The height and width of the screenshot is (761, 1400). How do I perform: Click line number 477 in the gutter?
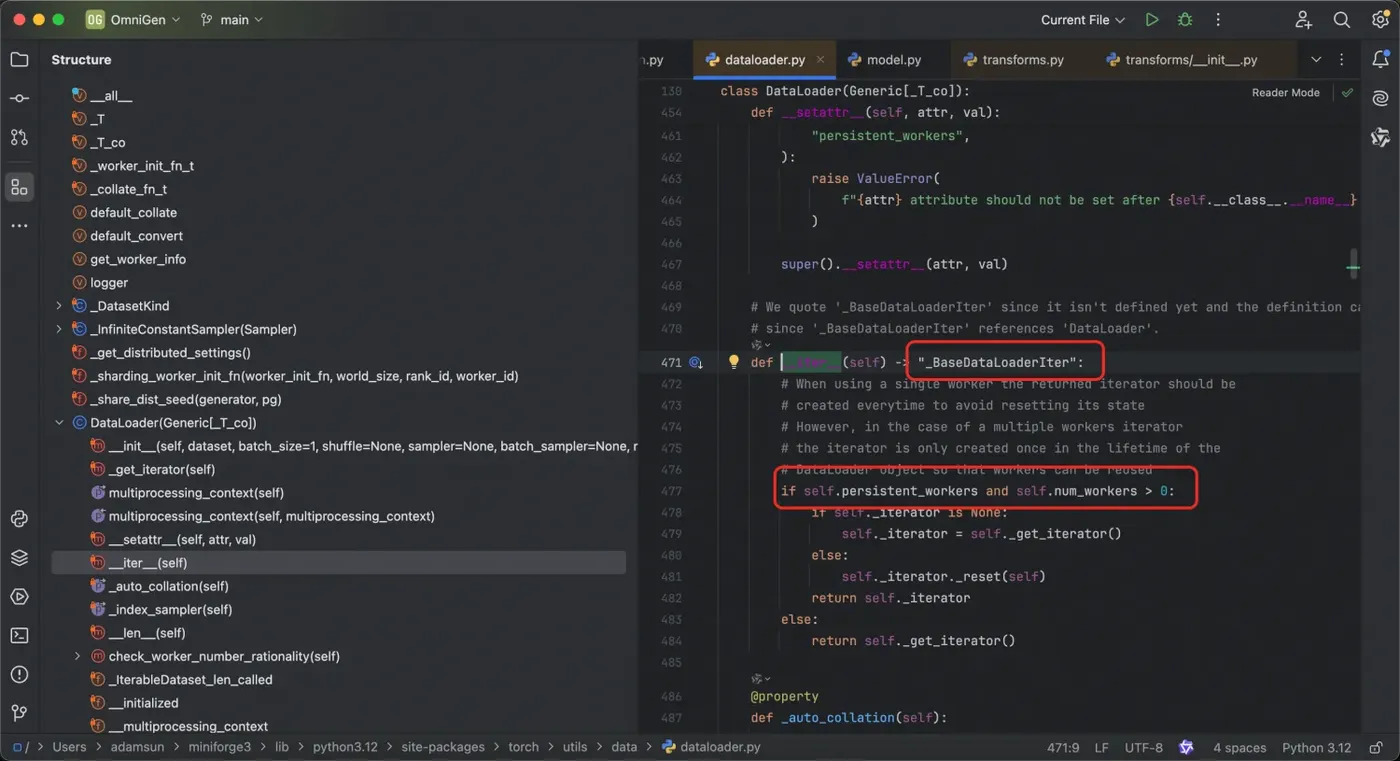pyautogui.click(x=671, y=491)
